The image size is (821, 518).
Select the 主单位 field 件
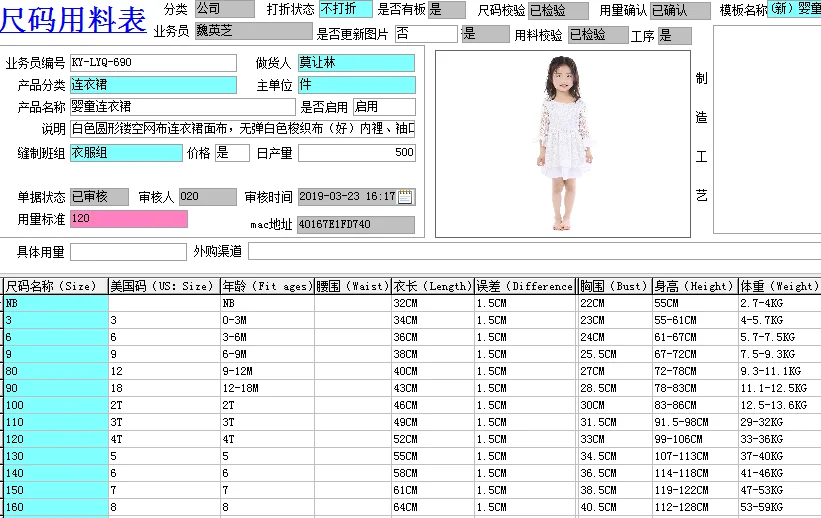tap(357, 85)
